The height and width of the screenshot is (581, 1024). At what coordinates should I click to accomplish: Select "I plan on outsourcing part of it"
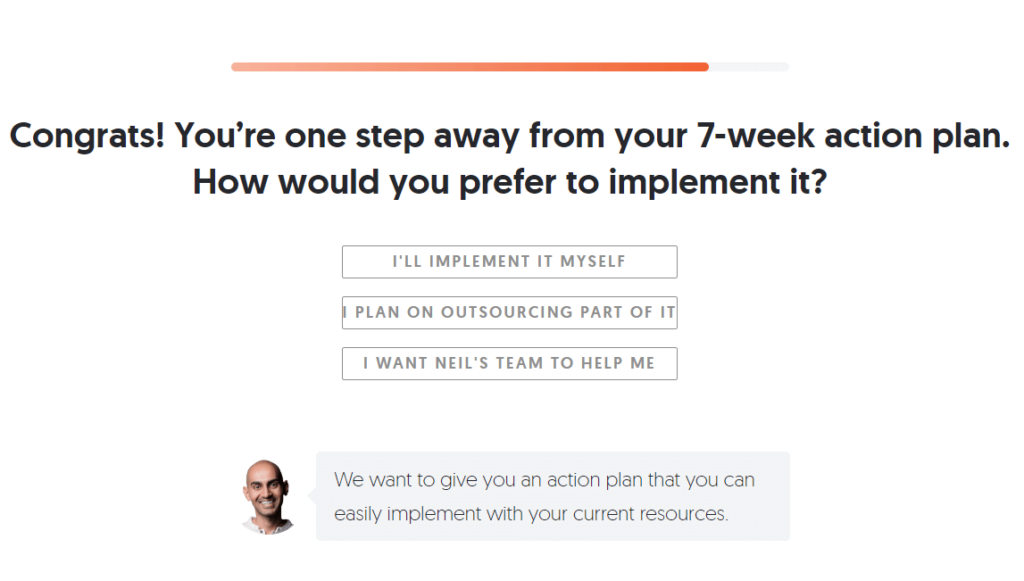[509, 313]
